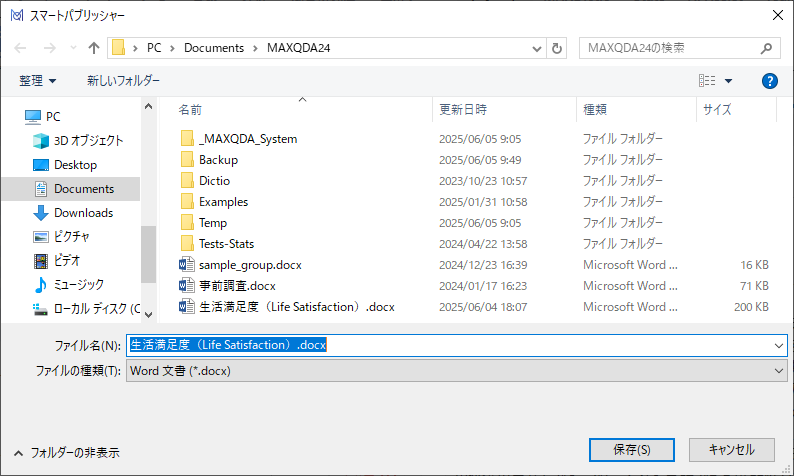Image resolution: width=794 pixels, height=476 pixels.
Task: Click the 200 KB size cell
Action: pyautogui.click(x=751, y=307)
